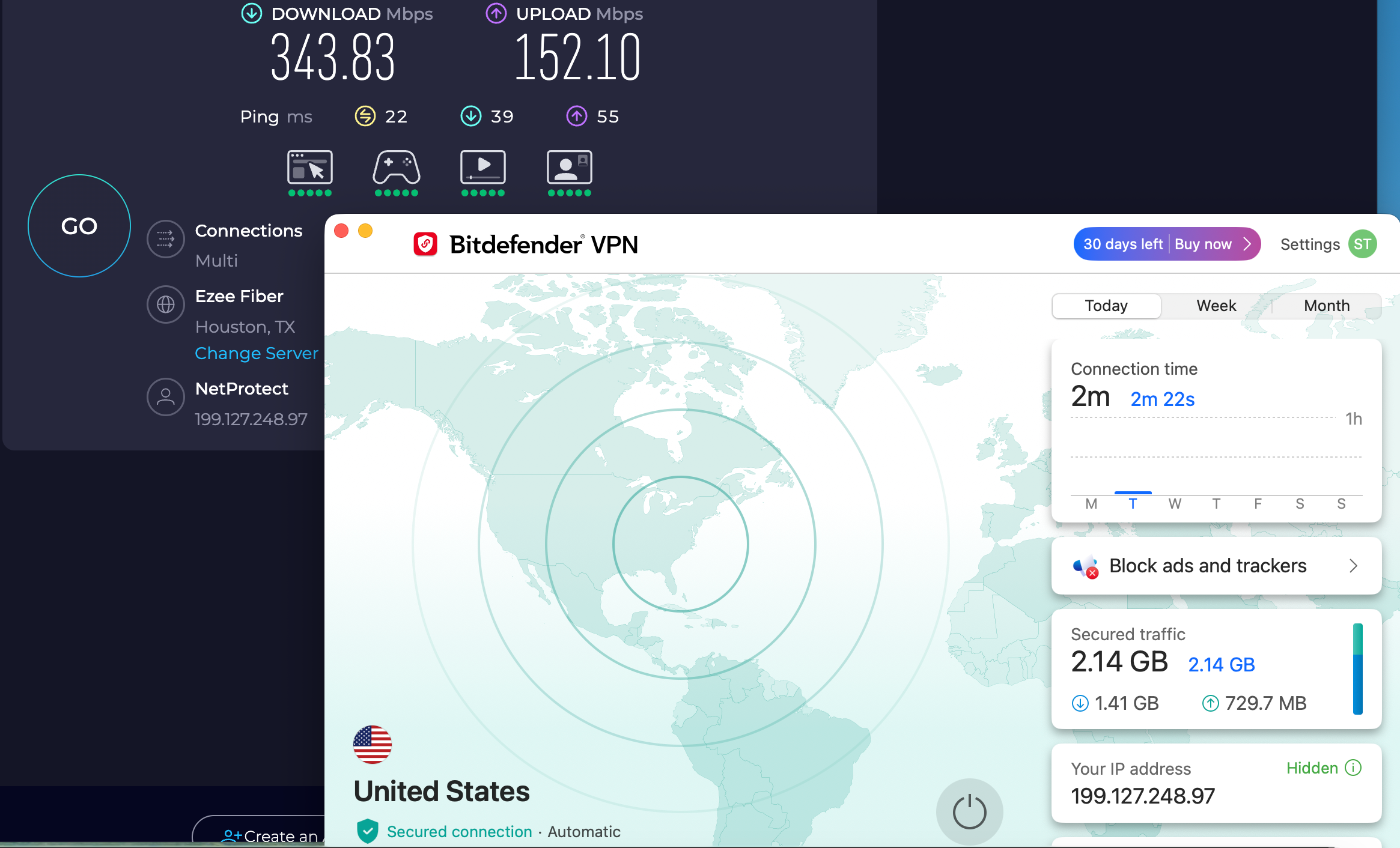Click the Connections multi-server icon
This screenshot has height=848, width=1400.
pyautogui.click(x=166, y=239)
